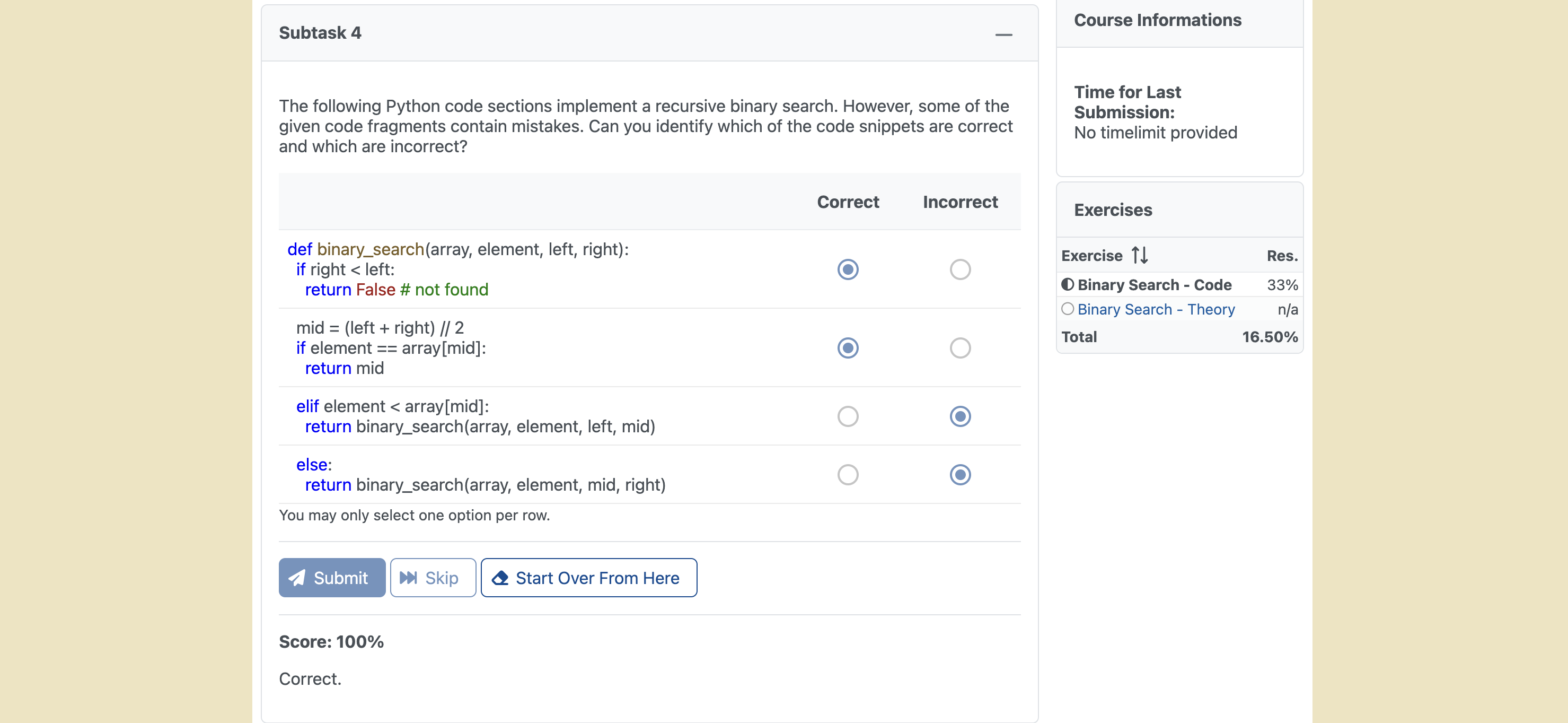Click the Res. column header
This screenshot has height=723, width=1568.
click(1282, 256)
